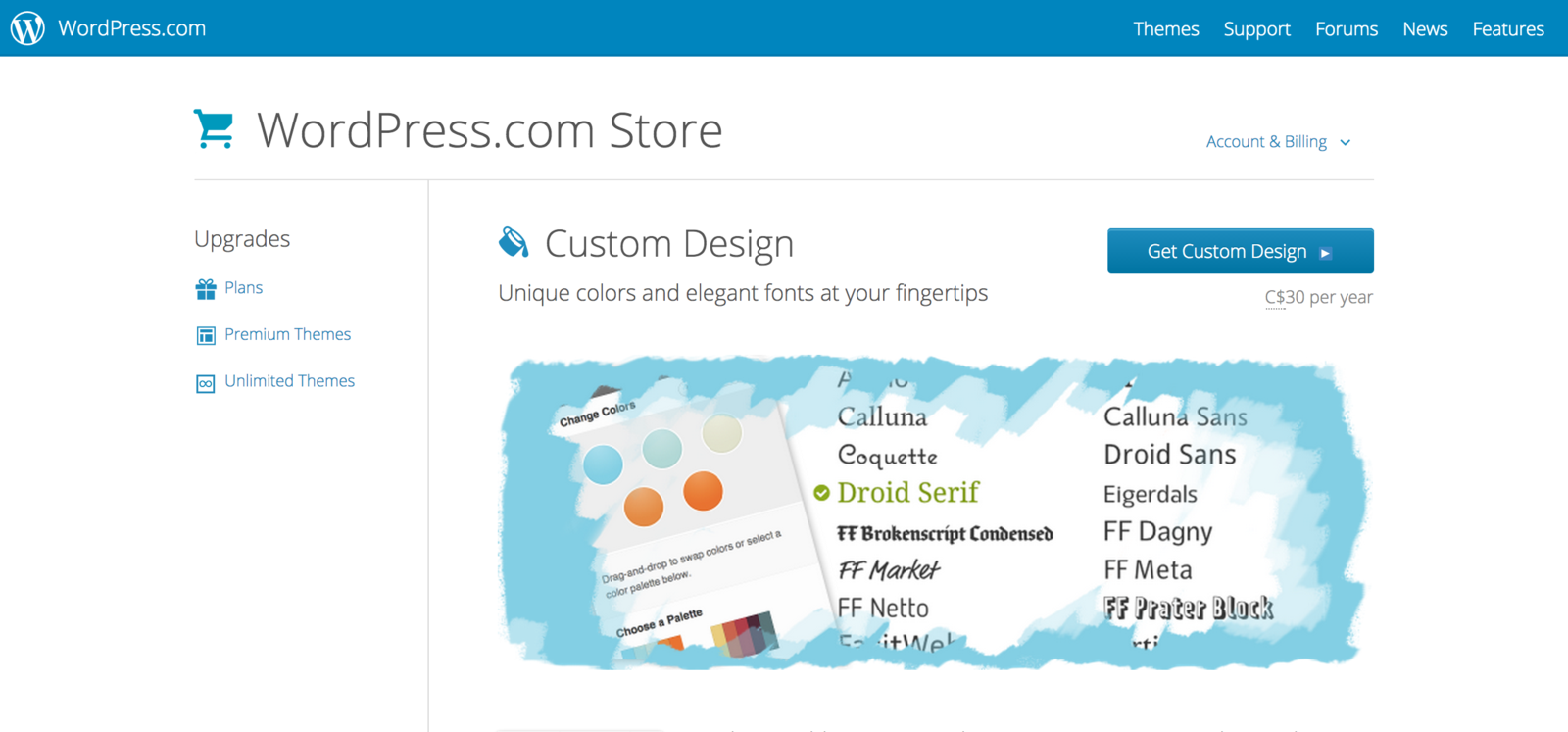Click the Custom Design paint bucket icon
This screenshot has width=1568, height=732.
514,242
